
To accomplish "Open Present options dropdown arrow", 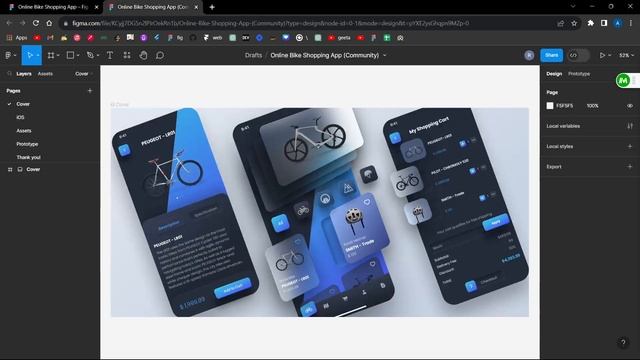I will click(x=610, y=56).
